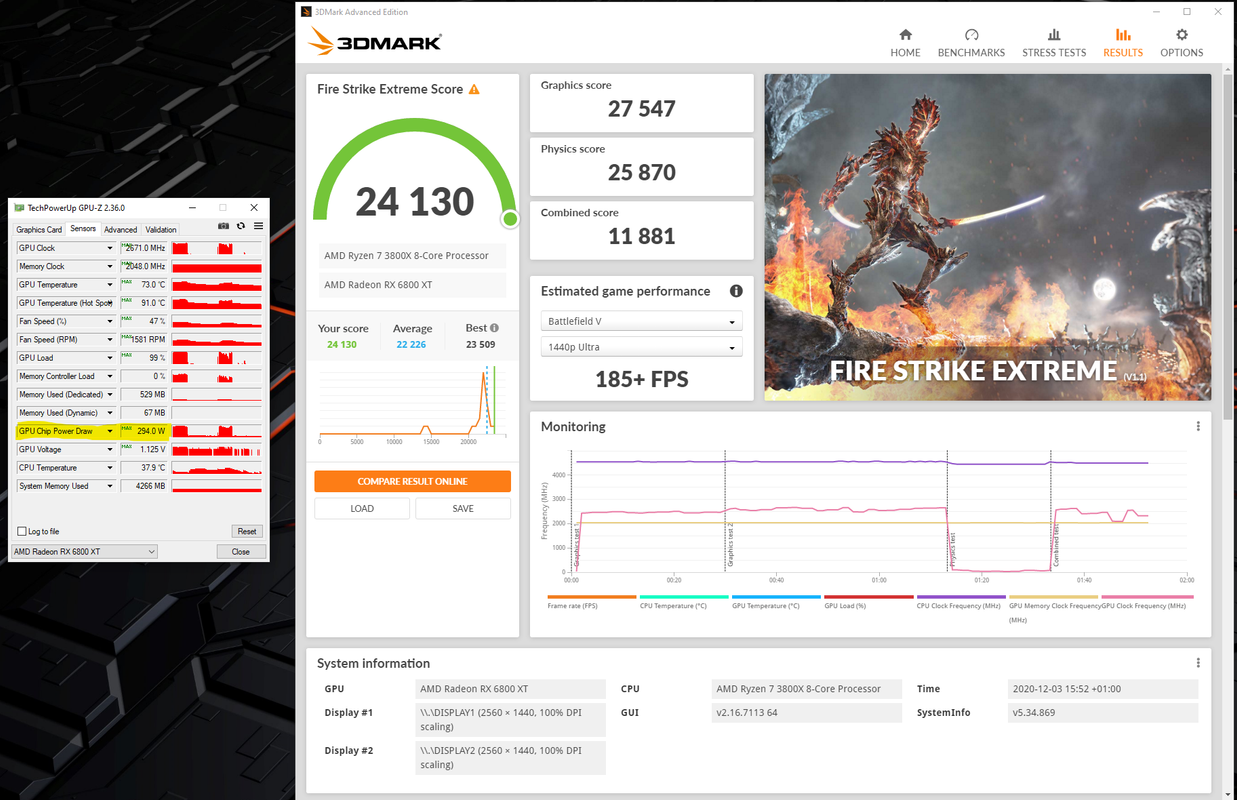Open the OPTIONS gear
1237x800 pixels.
tap(1182, 43)
